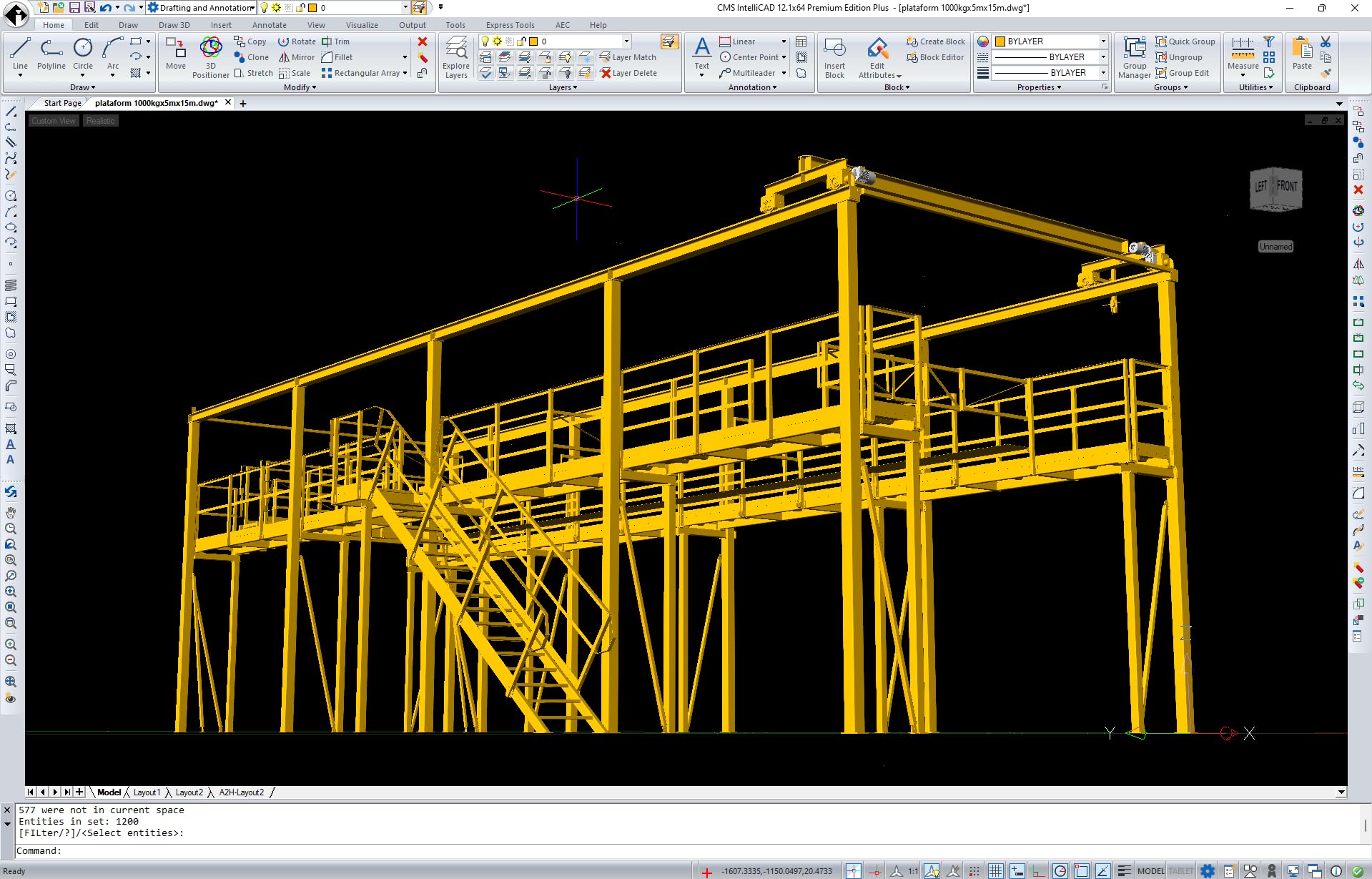Image resolution: width=1372 pixels, height=879 pixels.
Task: Expand the Layers panel
Action: pyautogui.click(x=563, y=87)
